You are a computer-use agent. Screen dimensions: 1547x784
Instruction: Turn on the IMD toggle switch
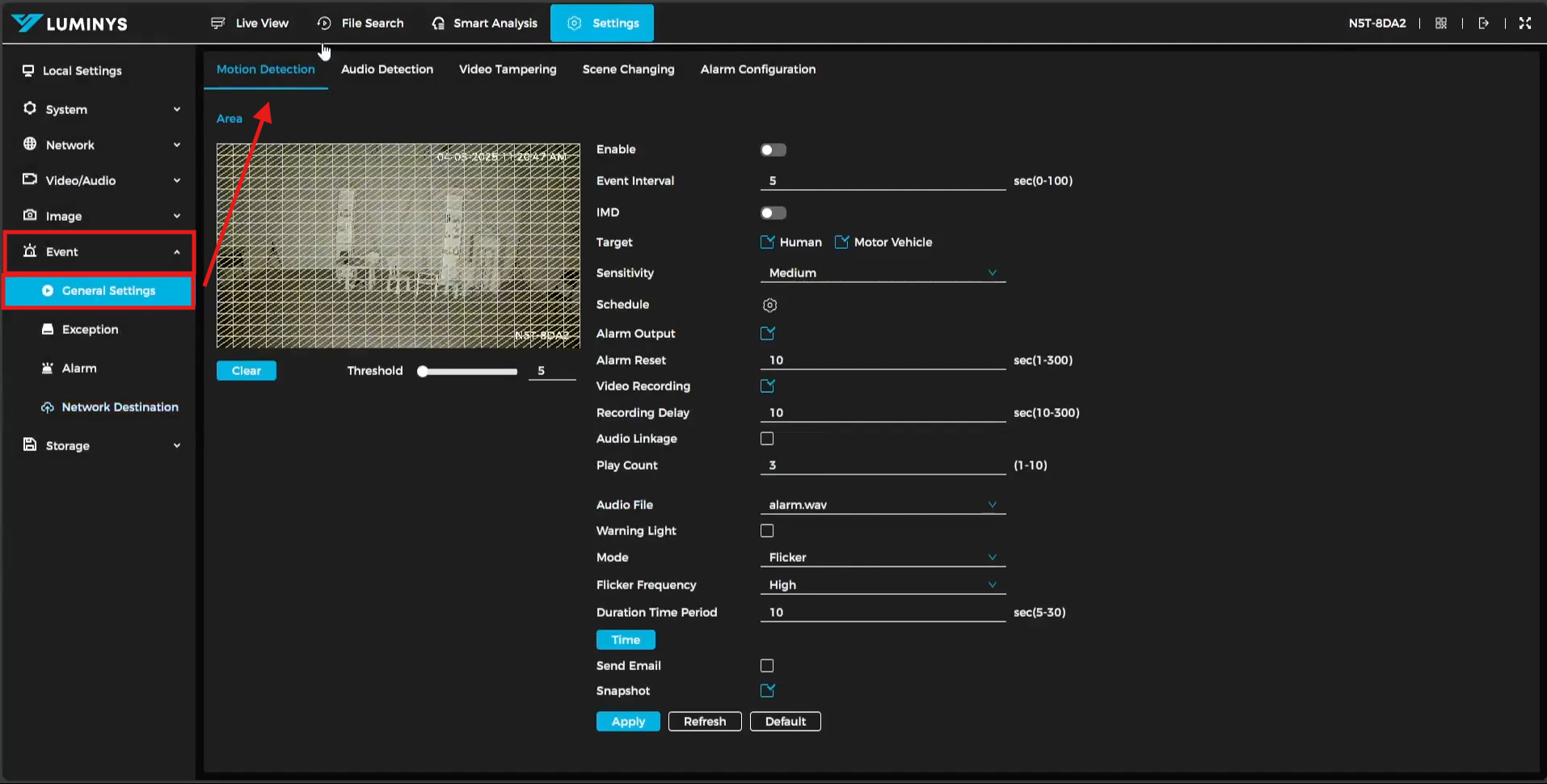(773, 213)
